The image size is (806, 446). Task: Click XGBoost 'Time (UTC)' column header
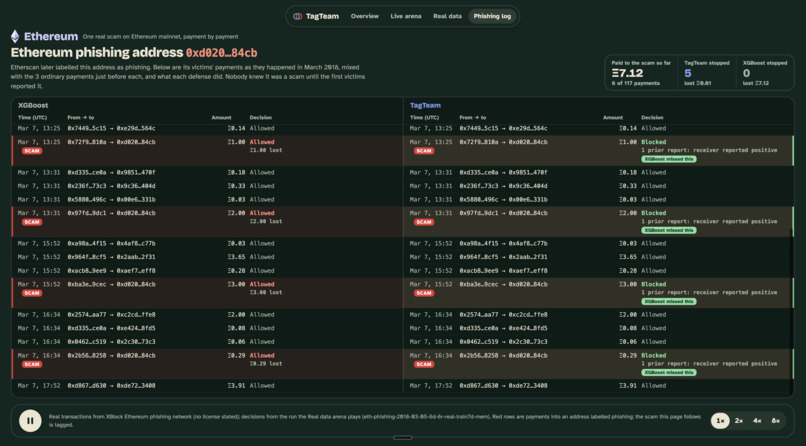click(x=32, y=118)
